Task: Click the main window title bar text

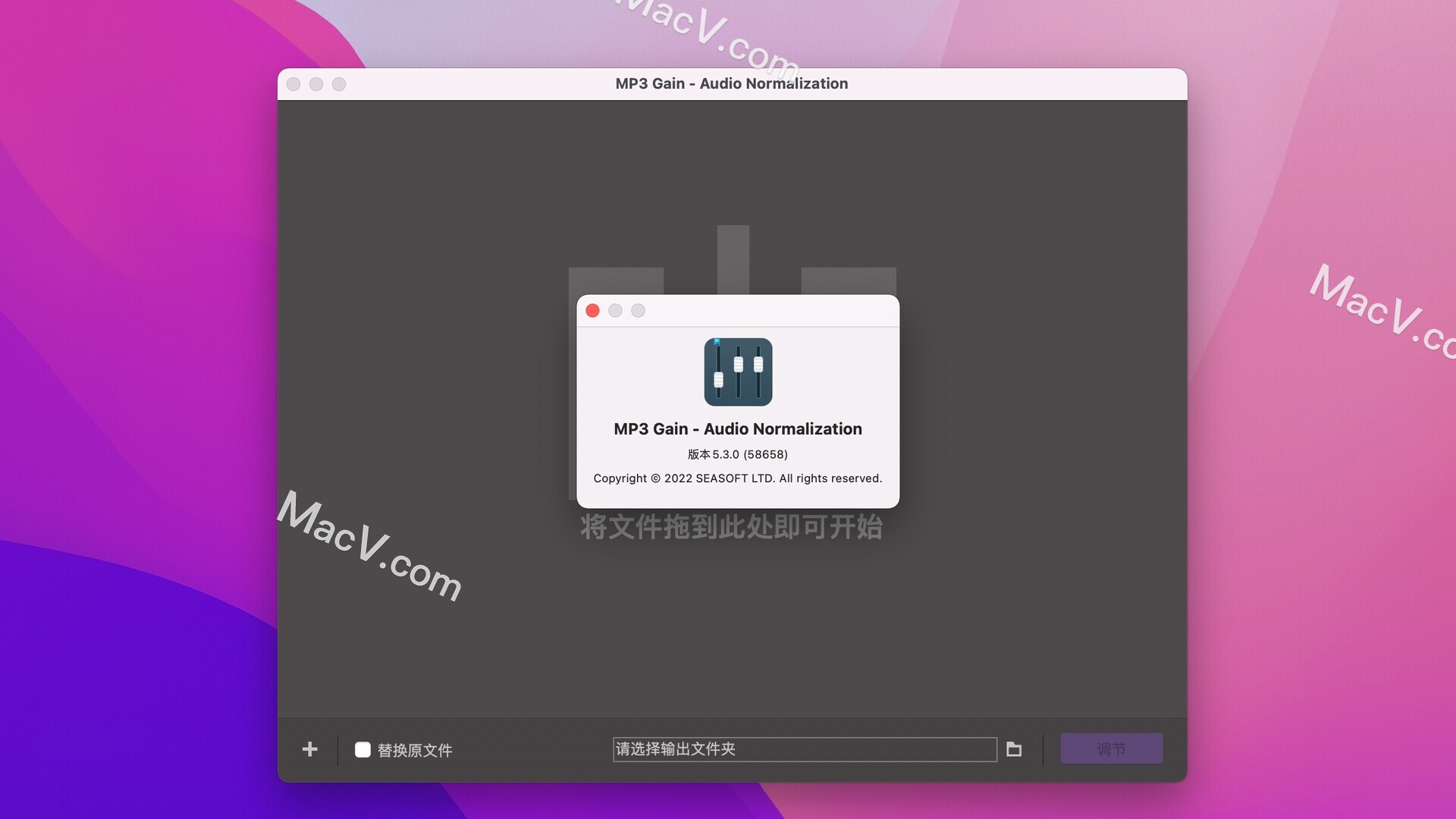Action: 732,83
